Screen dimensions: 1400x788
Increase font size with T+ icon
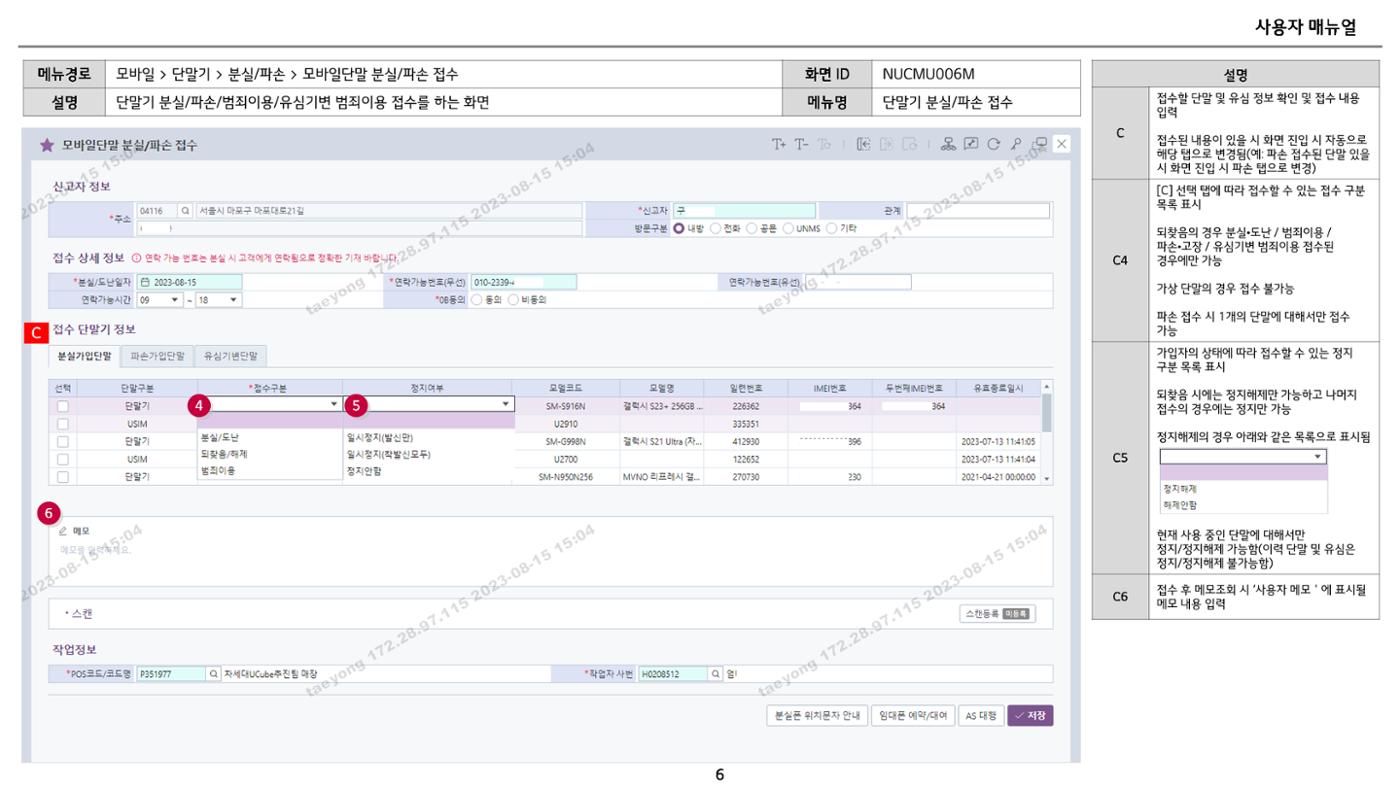pos(778,144)
